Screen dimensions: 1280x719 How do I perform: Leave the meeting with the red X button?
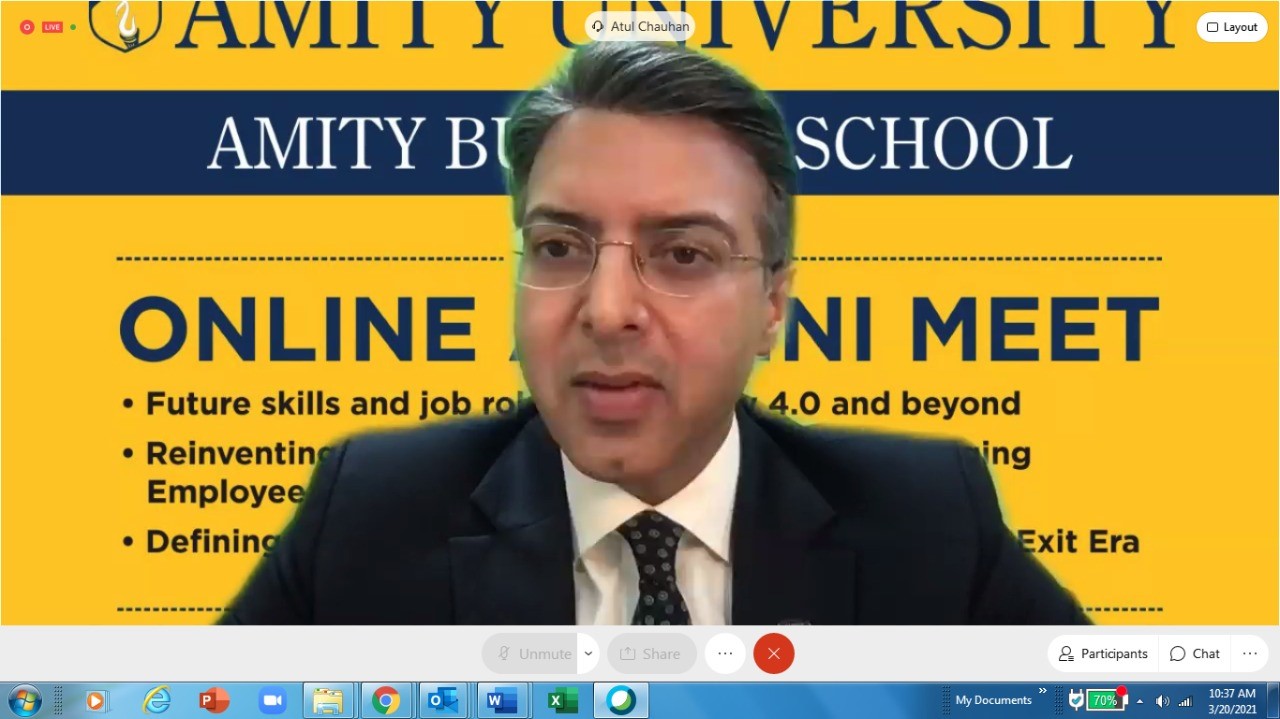pyautogui.click(x=773, y=653)
